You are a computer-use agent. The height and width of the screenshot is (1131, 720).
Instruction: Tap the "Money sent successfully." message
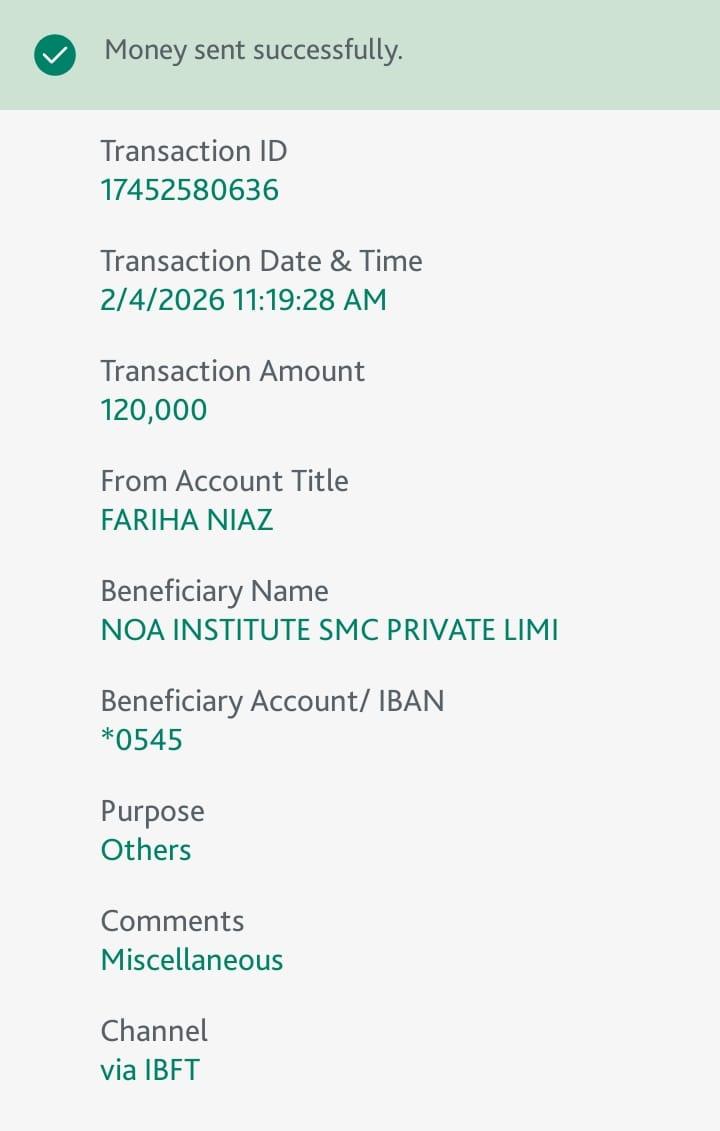(x=253, y=50)
